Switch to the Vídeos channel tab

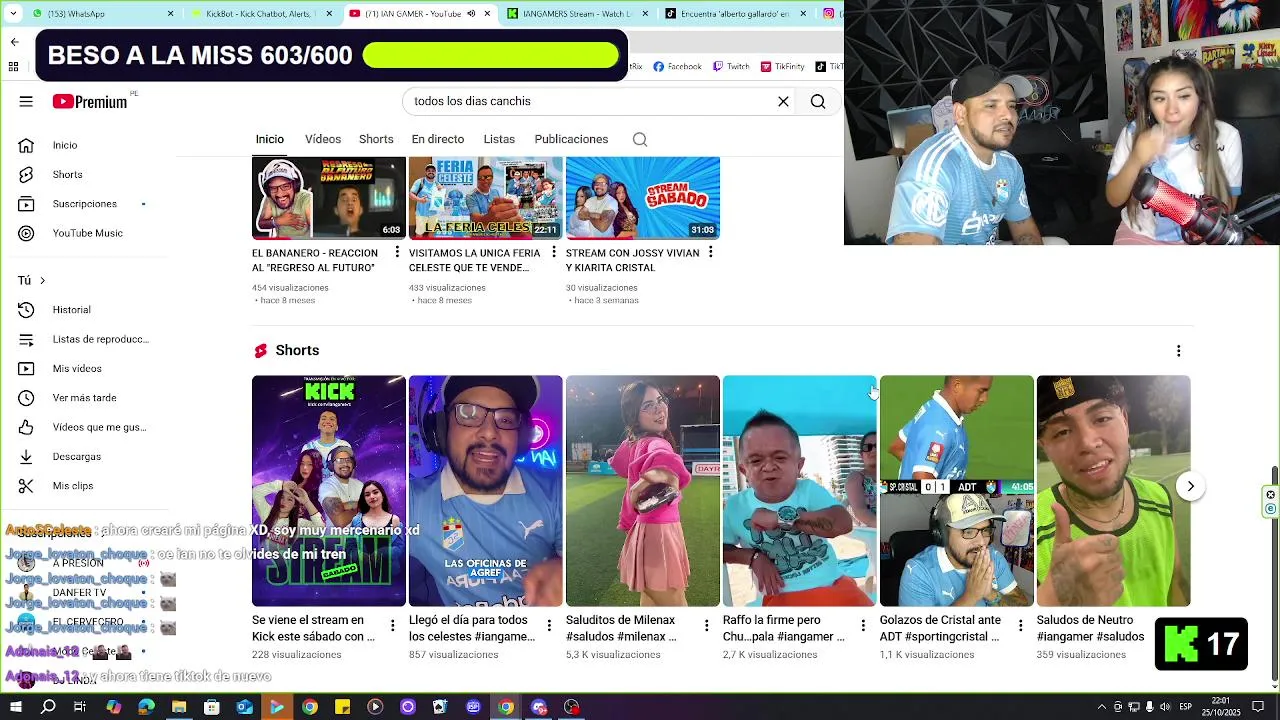(x=323, y=139)
